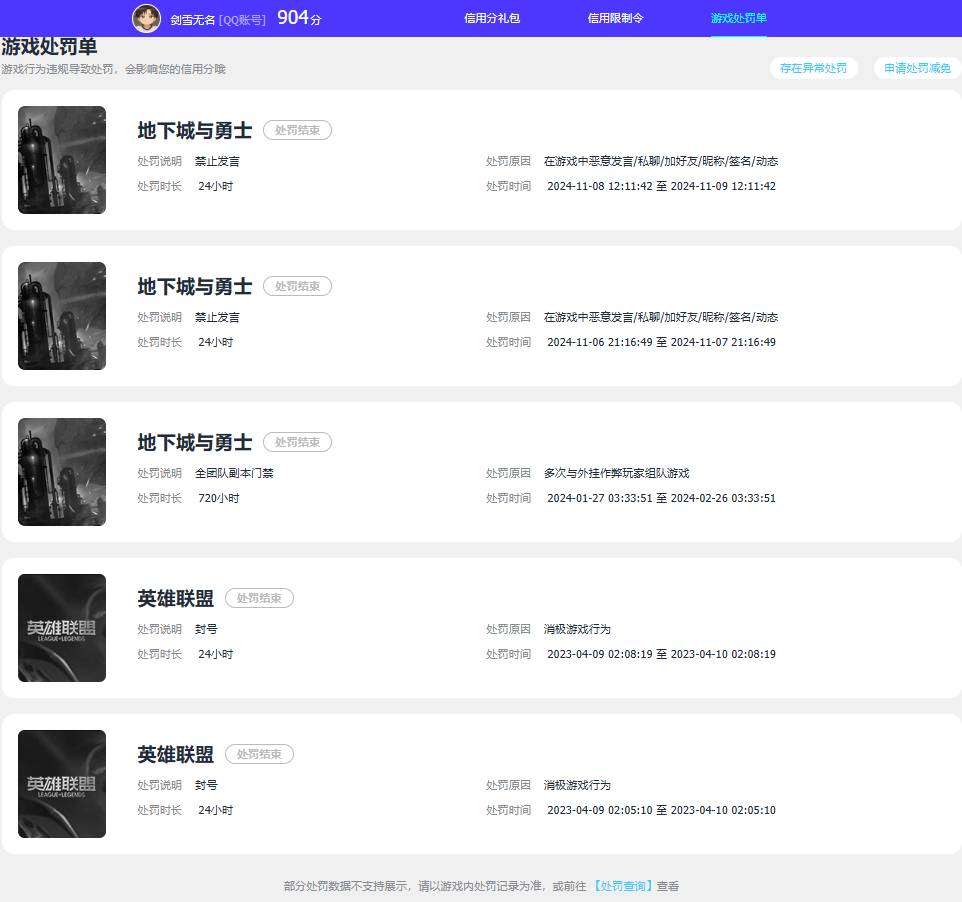Click 处罚结束 badge on 2024-11-06 record
Screen dimensions: 962x902
[x=298, y=286]
